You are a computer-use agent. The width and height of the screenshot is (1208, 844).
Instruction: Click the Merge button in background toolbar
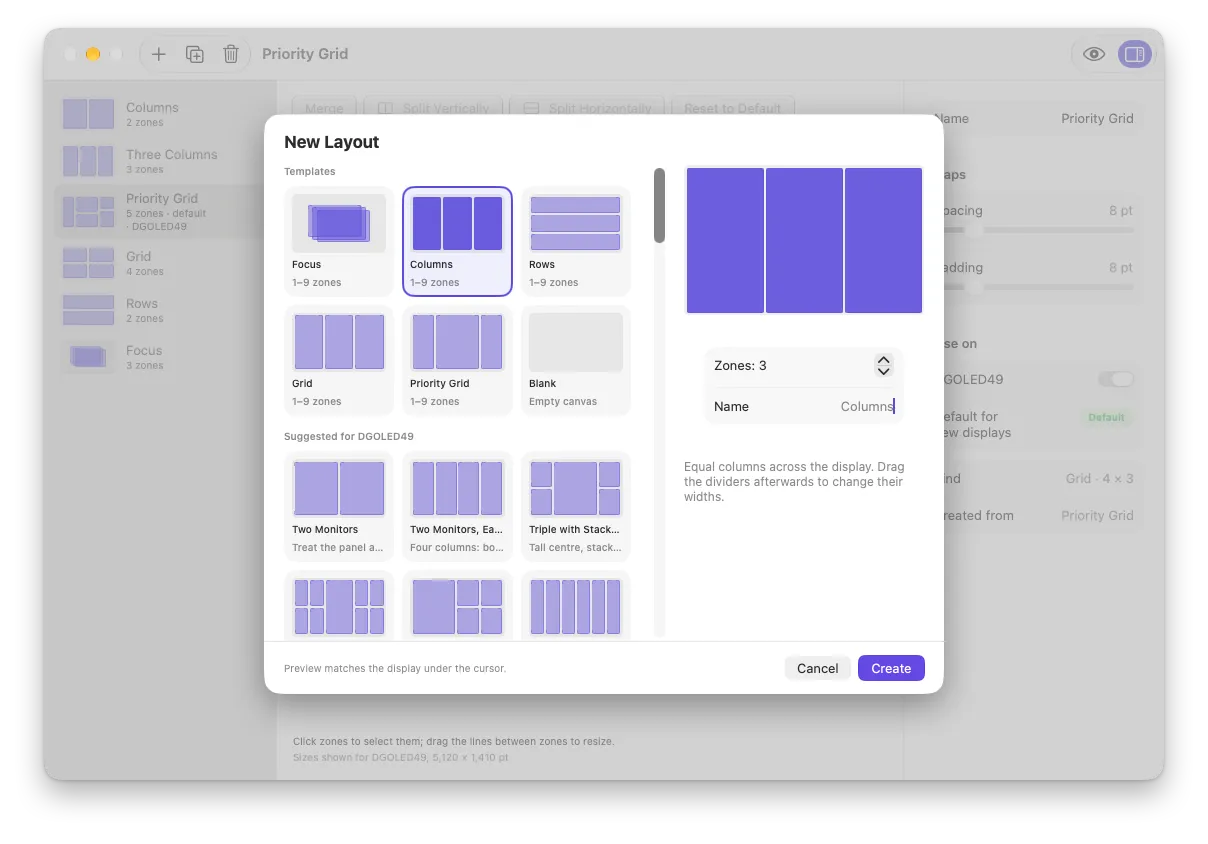pos(324,108)
